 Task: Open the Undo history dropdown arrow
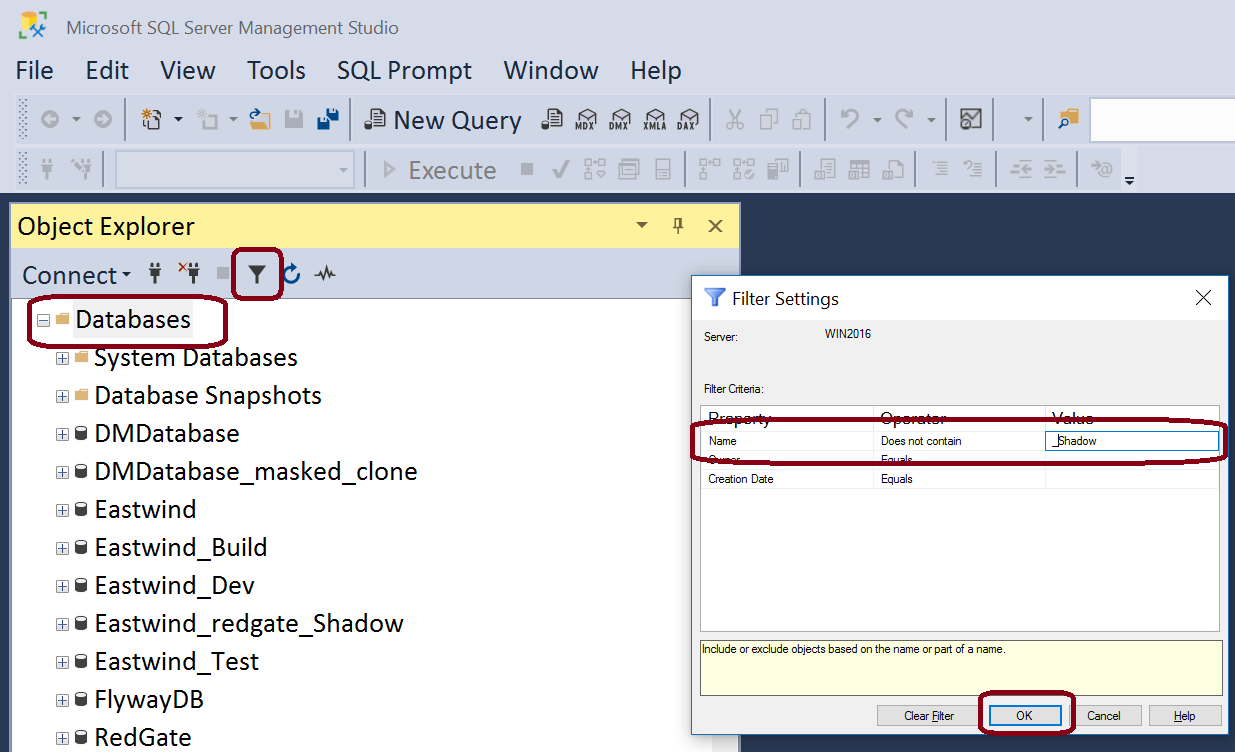(877, 120)
